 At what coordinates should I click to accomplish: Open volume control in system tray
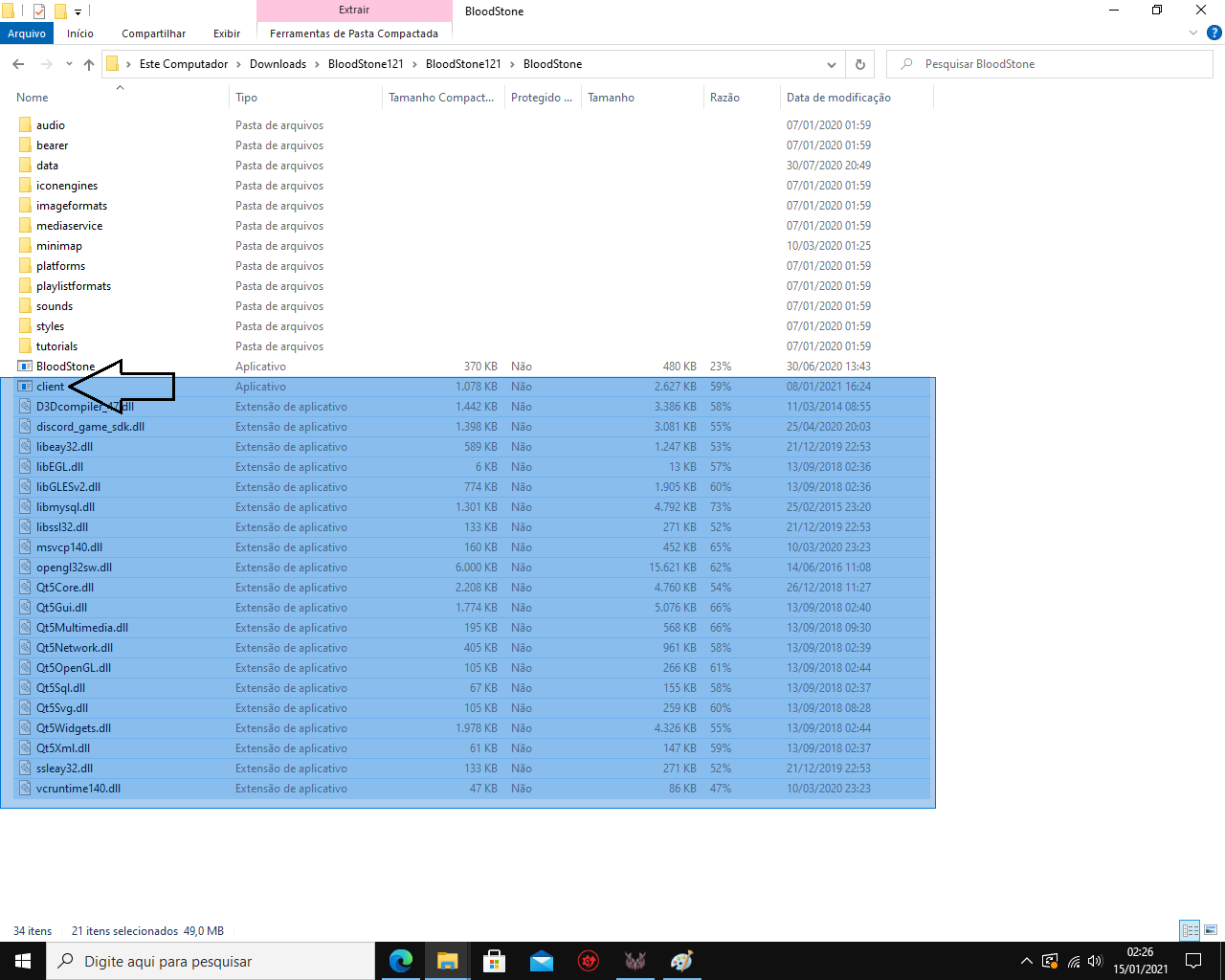click(1096, 961)
